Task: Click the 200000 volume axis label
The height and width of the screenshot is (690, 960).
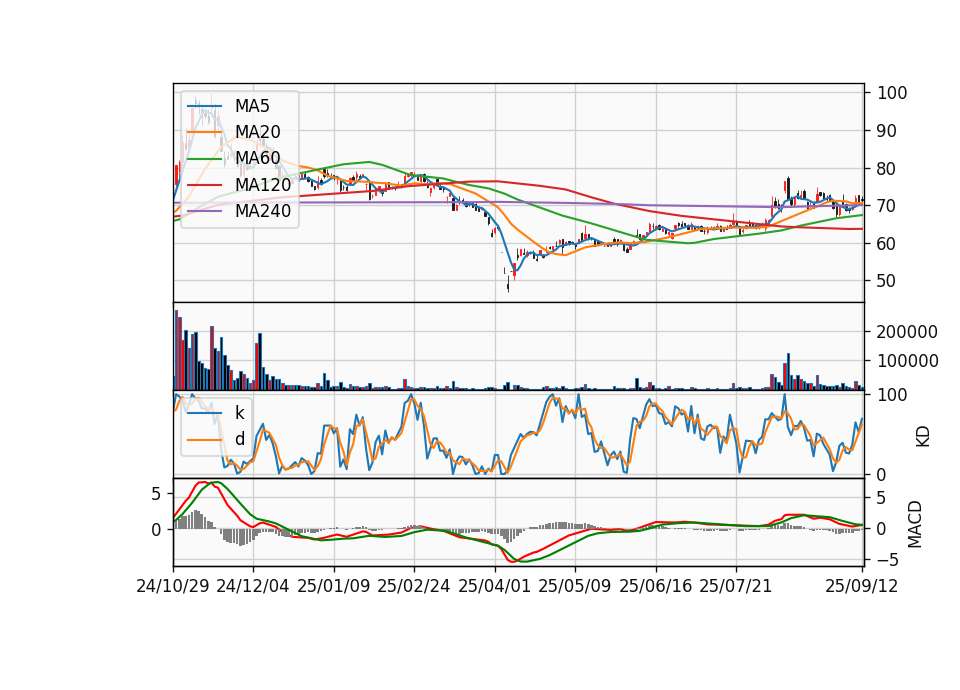Action: [x=907, y=332]
